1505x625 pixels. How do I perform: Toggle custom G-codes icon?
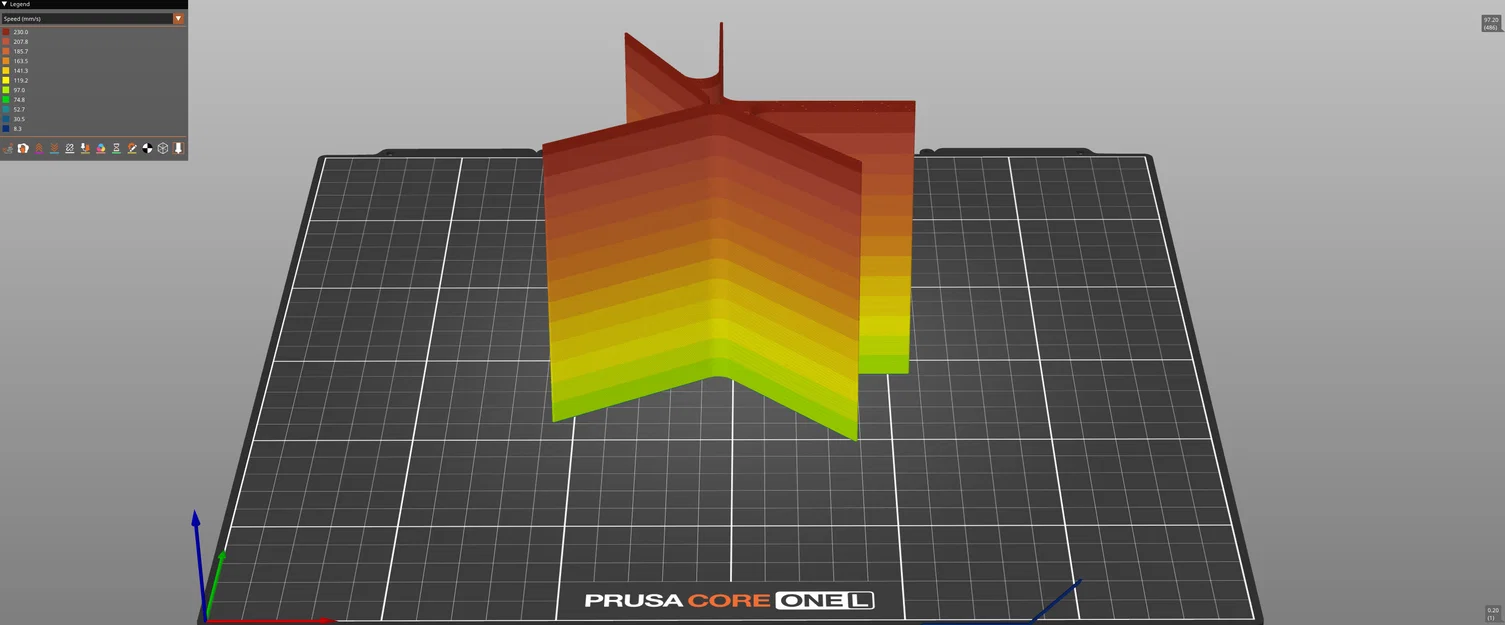[x=132, y=148]
